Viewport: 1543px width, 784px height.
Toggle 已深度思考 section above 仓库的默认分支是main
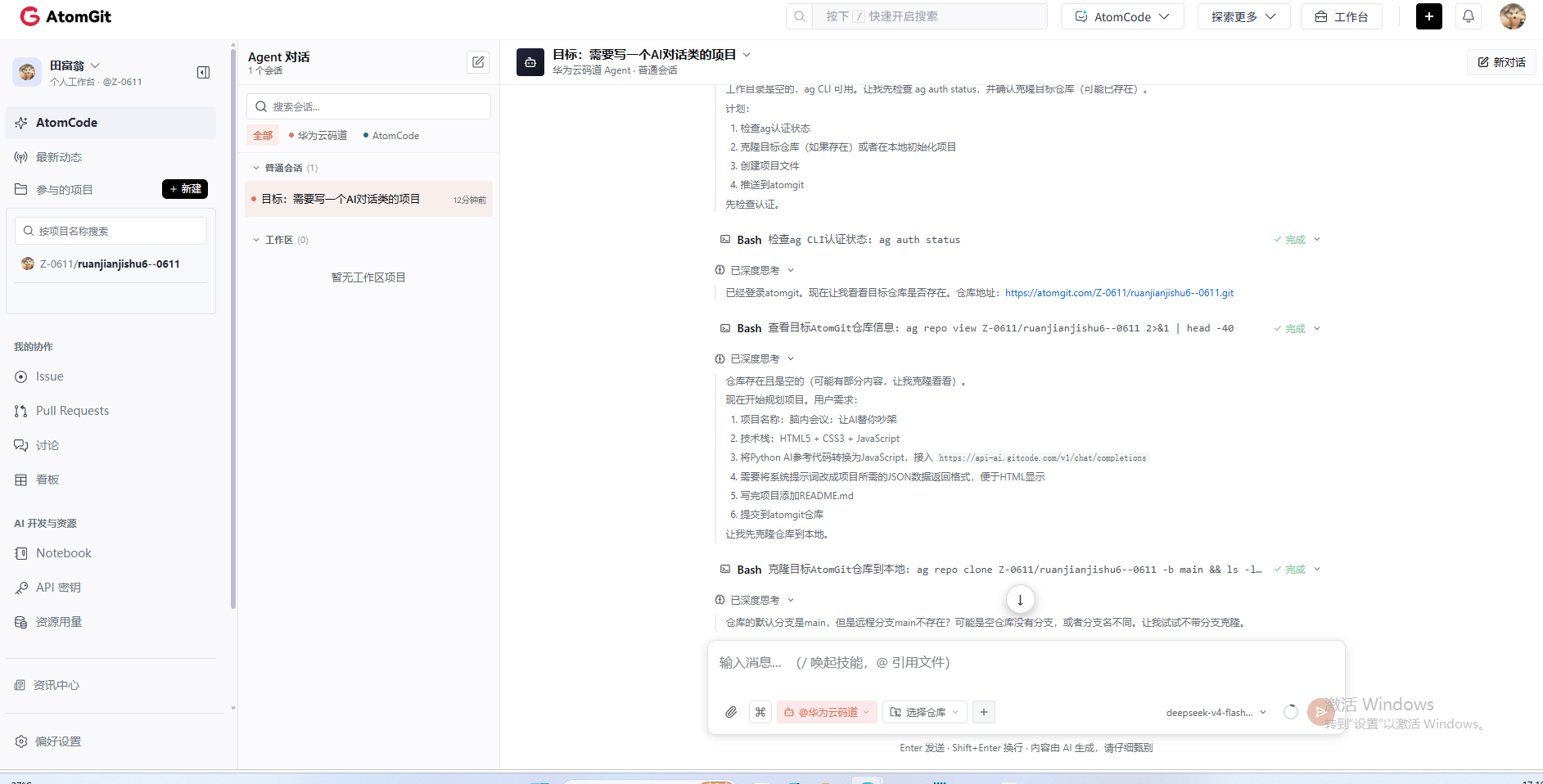[x=755, y=600]
